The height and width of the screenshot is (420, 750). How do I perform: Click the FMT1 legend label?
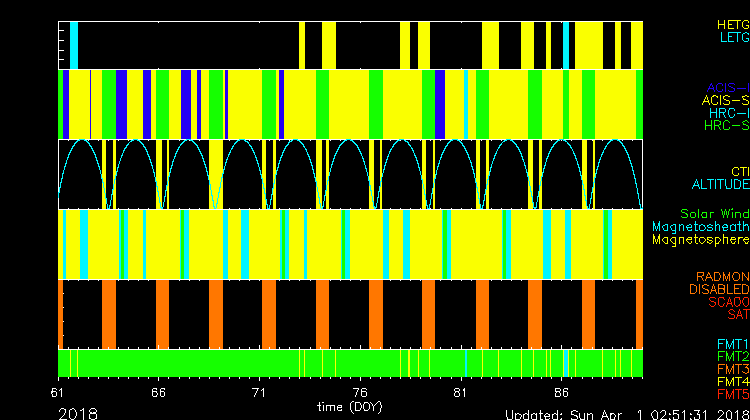732,345
